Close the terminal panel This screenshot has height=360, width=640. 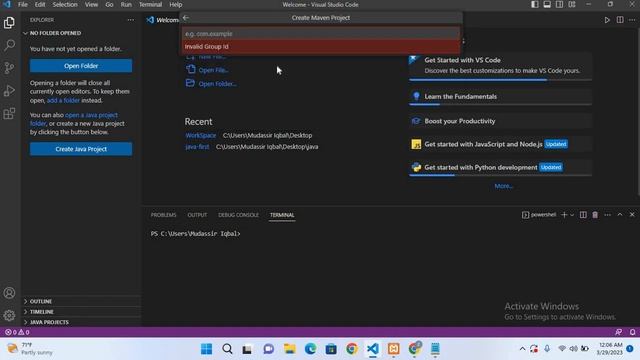[632, 215]
